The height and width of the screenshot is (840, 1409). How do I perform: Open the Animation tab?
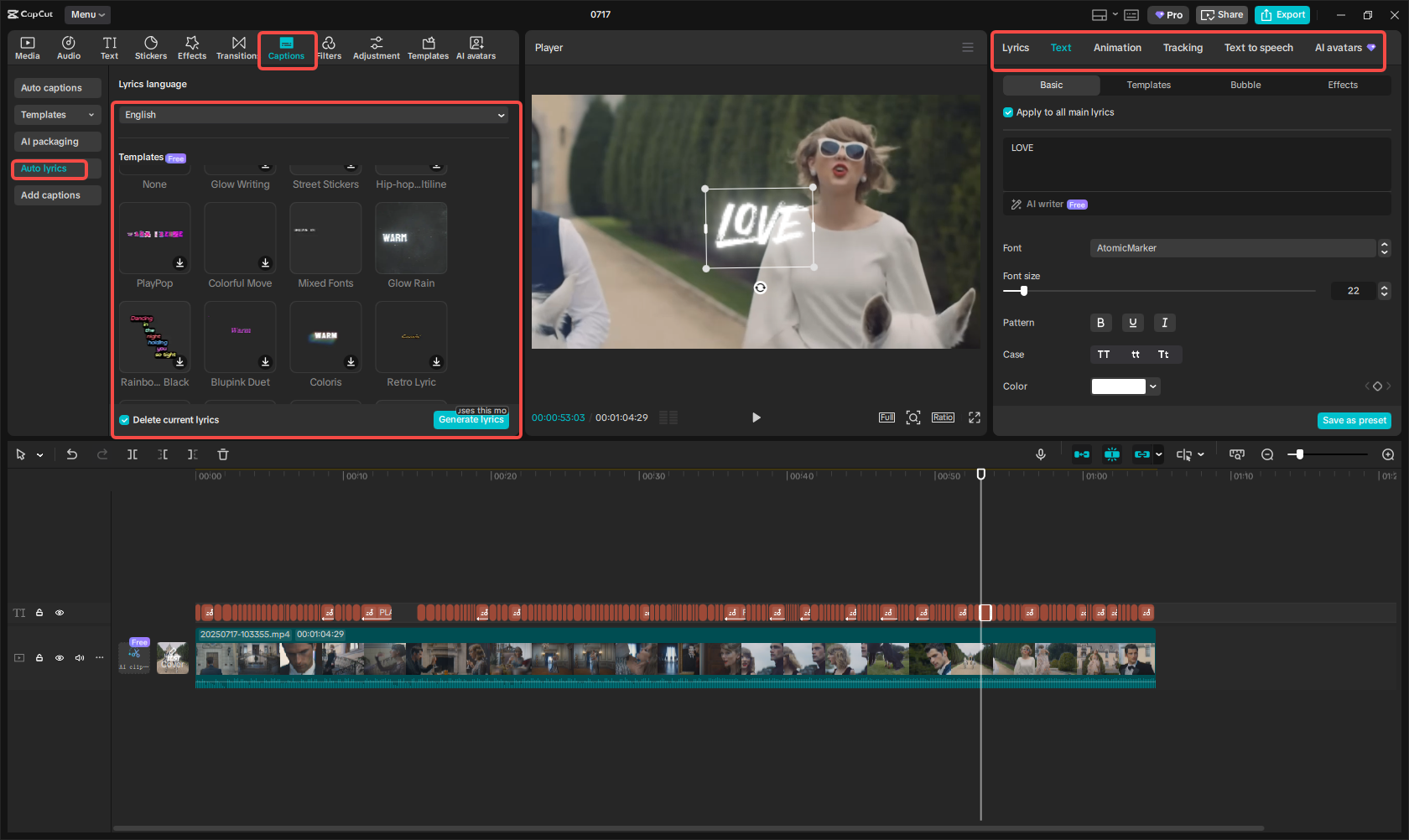point(1116,48)
